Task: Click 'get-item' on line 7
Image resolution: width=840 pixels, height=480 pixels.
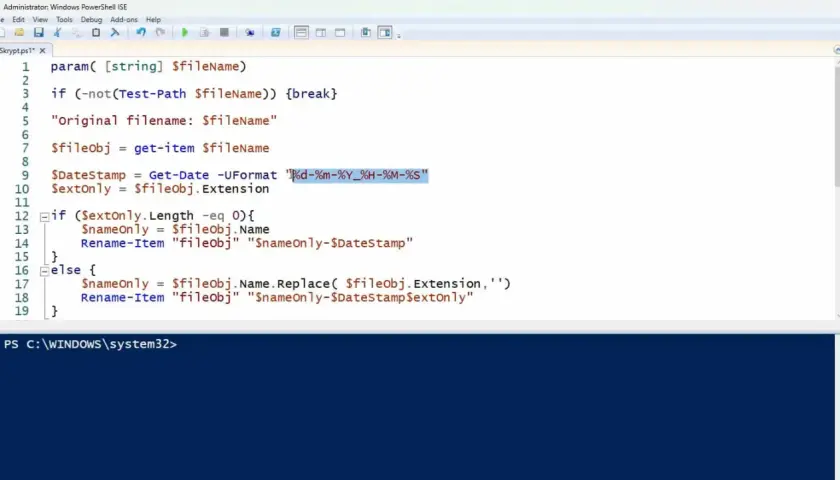Action: pos(164,148)
